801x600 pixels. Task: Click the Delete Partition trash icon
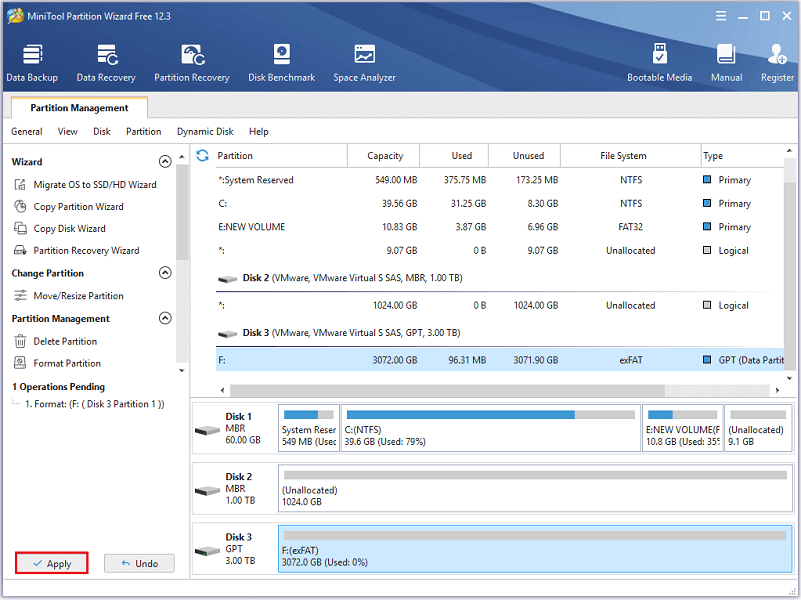(x=20, y=341)
